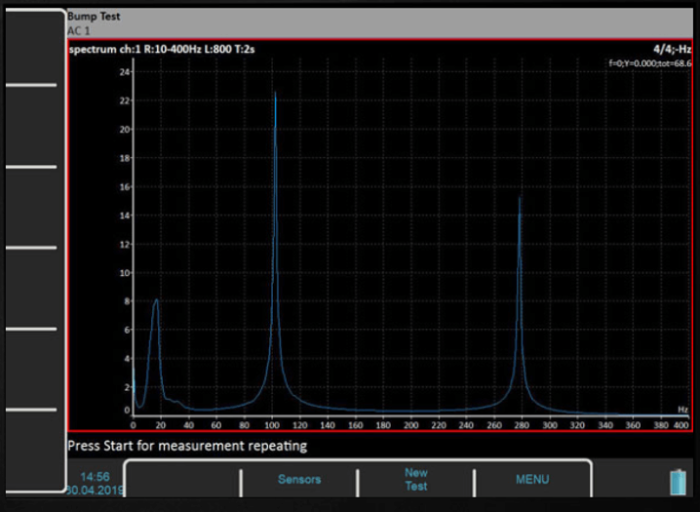Viewport: 700px width, 512px height.
Task: Start a New Test
Action: coord(416,479)
